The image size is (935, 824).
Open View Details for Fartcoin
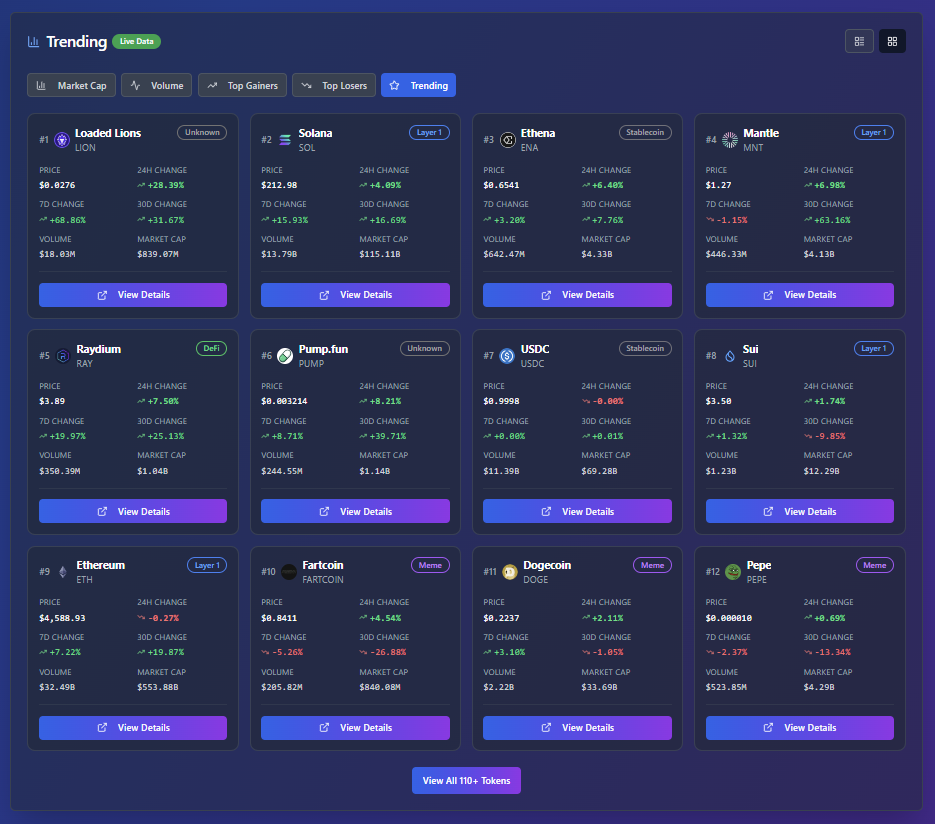point(355,728)
